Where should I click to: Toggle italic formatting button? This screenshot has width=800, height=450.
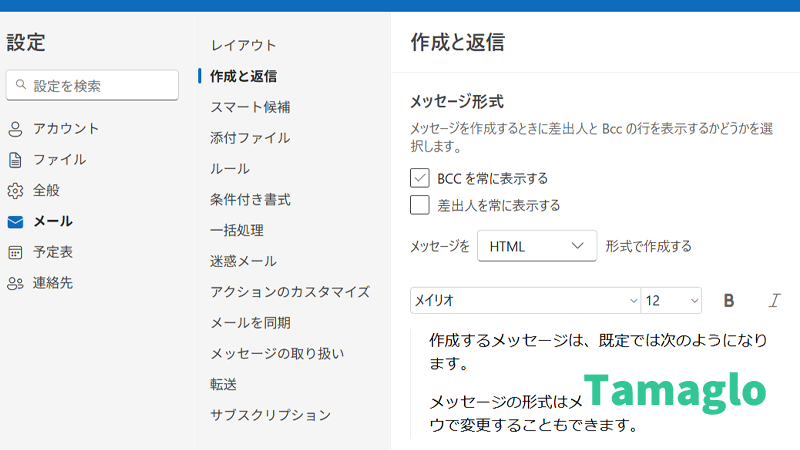(774, 300)
